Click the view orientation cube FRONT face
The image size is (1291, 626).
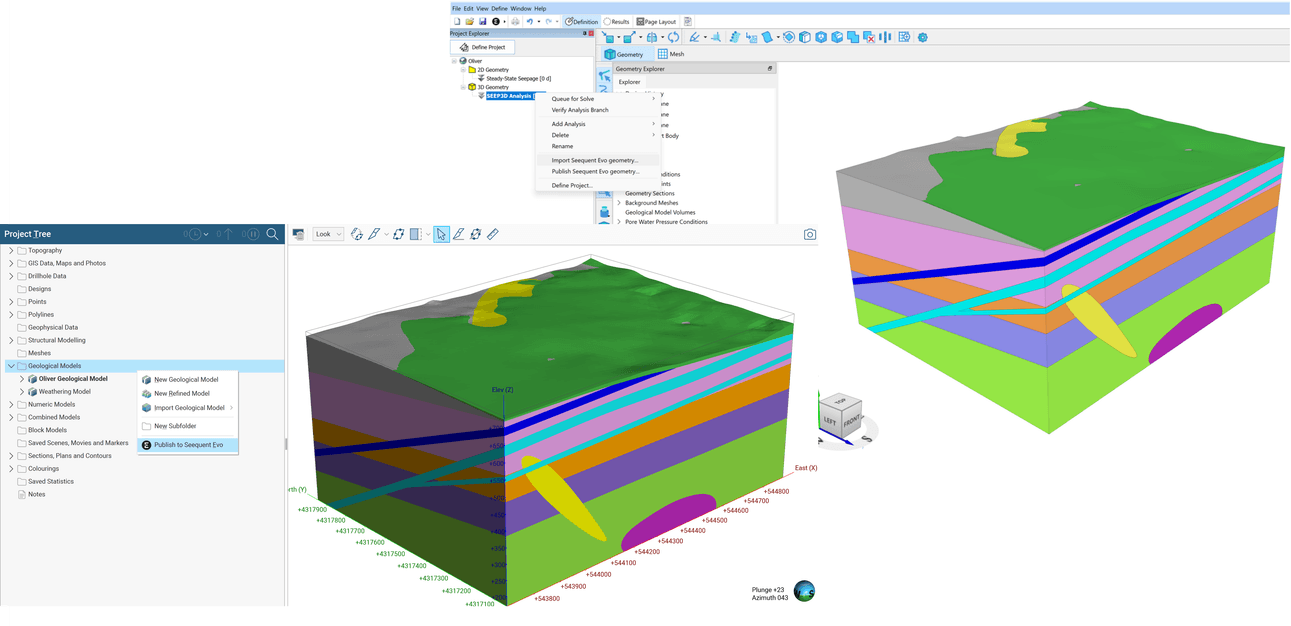[x=850, y=421]
